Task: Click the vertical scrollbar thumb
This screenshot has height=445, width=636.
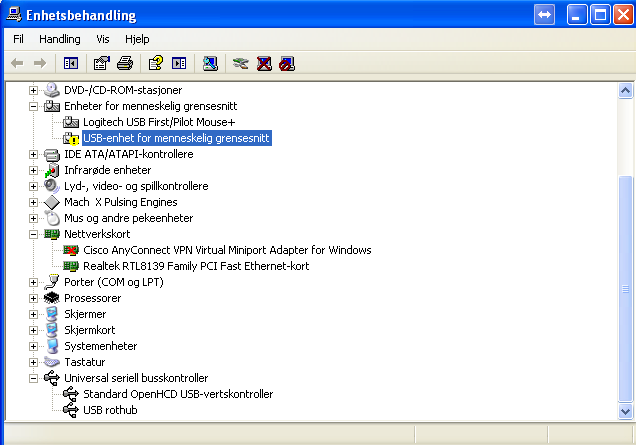Action: click(x=625, y=289)
